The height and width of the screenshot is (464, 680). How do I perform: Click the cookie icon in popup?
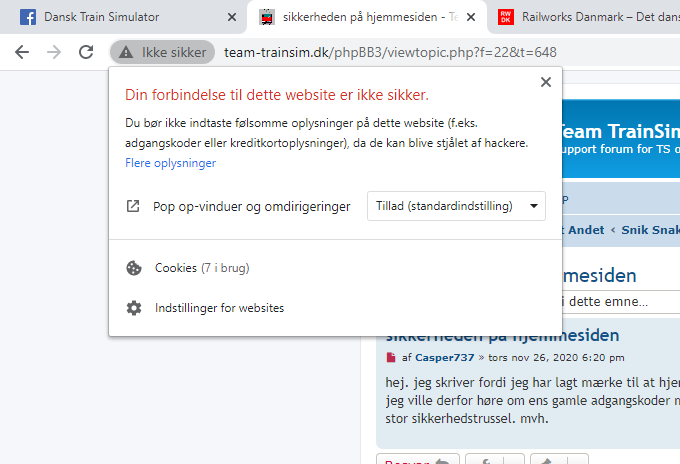pyautogui.click(x=134, y=268)
